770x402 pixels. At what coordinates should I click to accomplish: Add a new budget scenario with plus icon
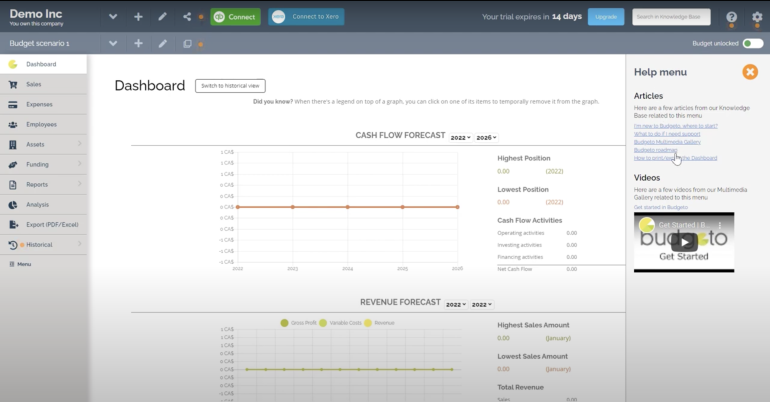click(x=138, y=44)
